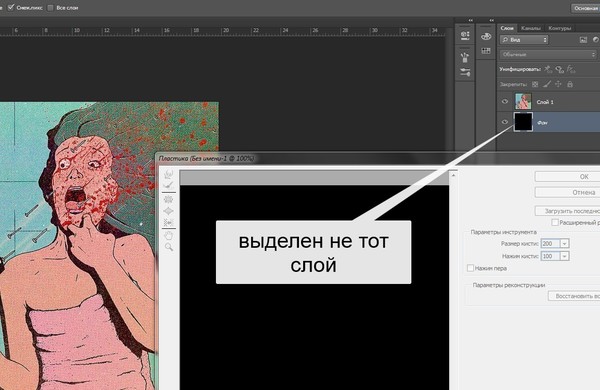Uncheck the Смеж.пикс checkbox
600x390 pixels.
coord(11,7)
